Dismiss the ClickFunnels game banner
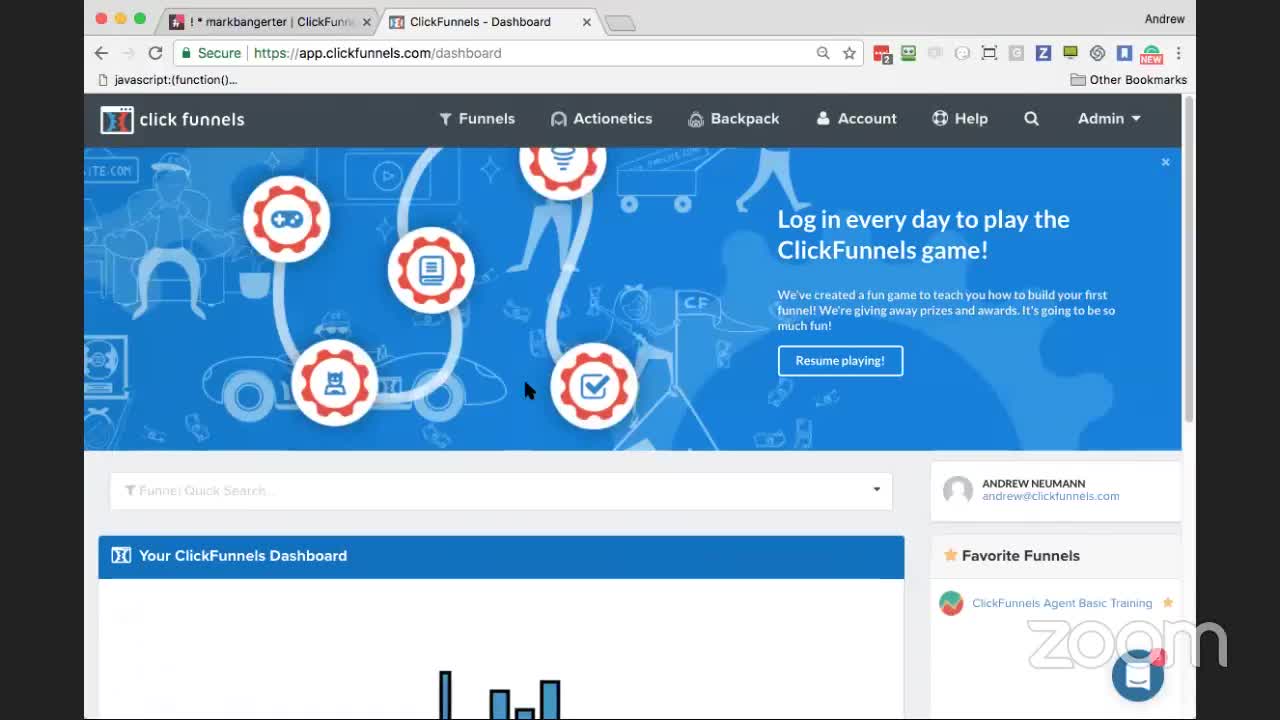Image resolution: width=1280 pixels, height=720 pixels. [x=1165, y=162]
